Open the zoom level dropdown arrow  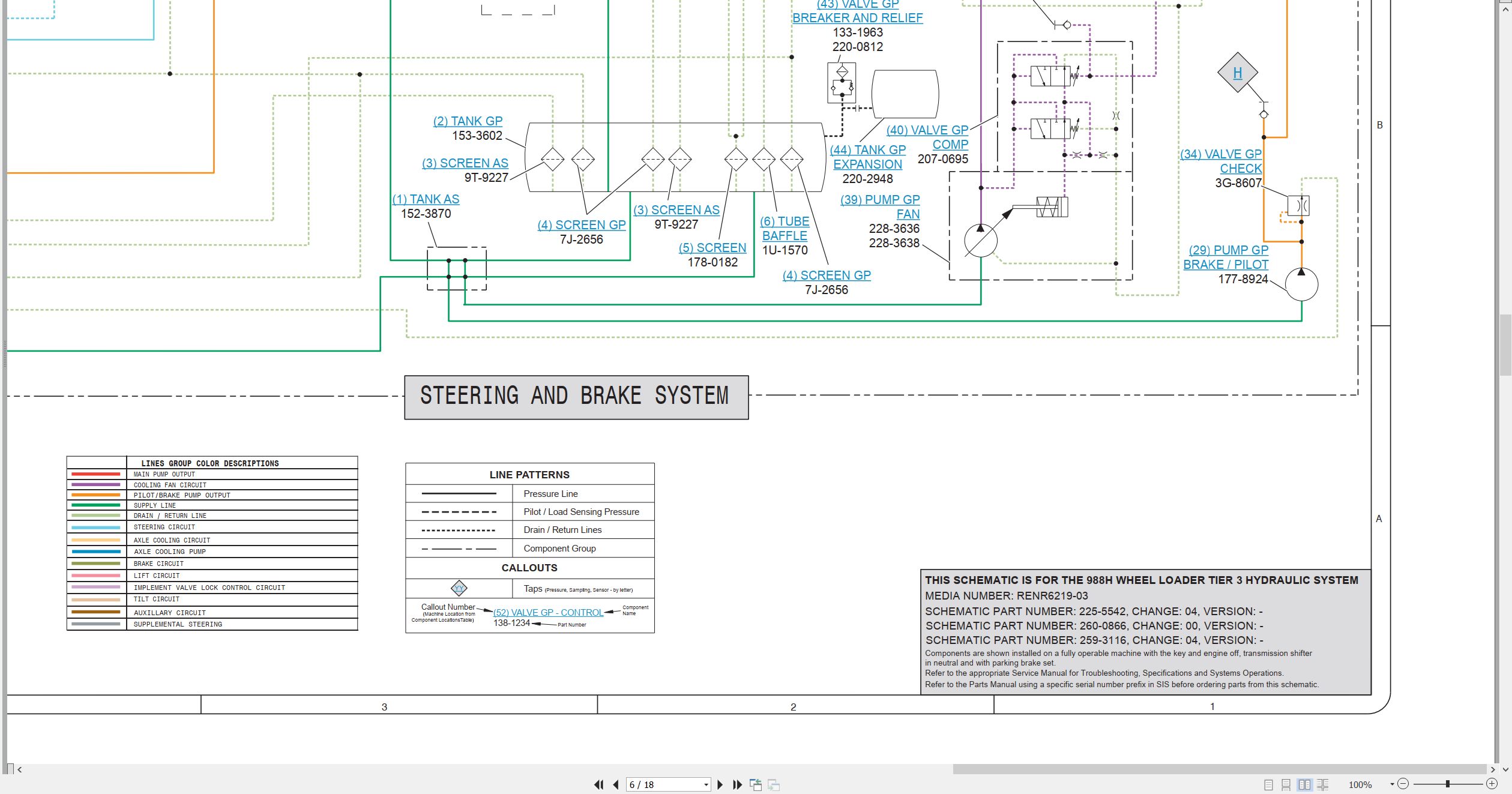coord(1392,784)
